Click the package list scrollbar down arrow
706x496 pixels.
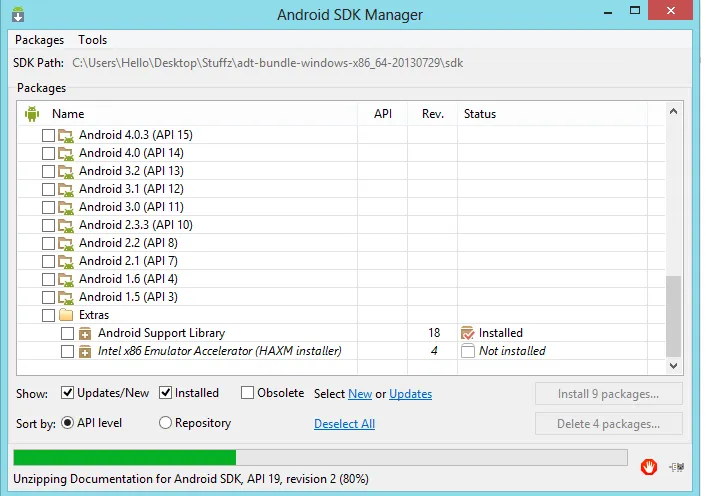(673, 366)
